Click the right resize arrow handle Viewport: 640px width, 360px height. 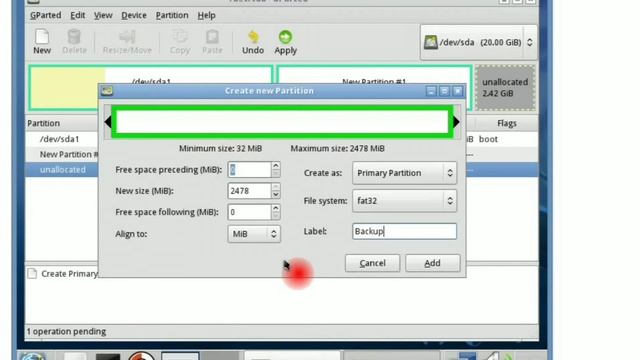pos(457,122)
